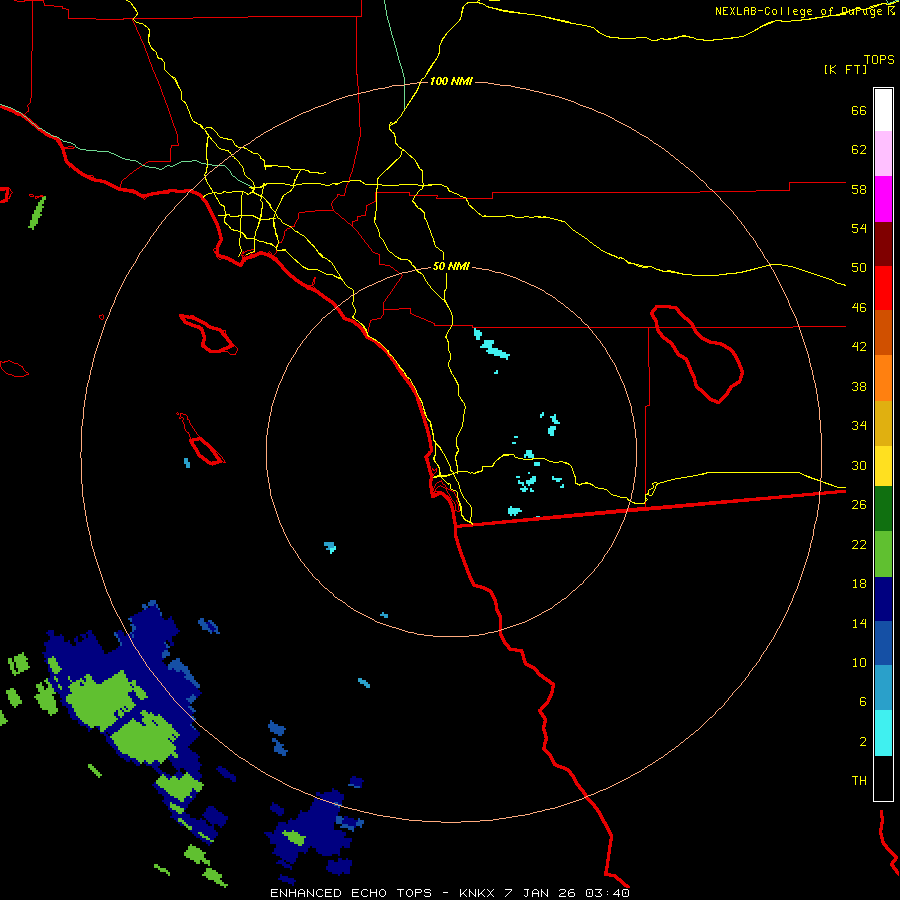Screen dimensions: 900x900
Task: Click the cyan 10 kft legend swatch
Action: tap(883, 733)
